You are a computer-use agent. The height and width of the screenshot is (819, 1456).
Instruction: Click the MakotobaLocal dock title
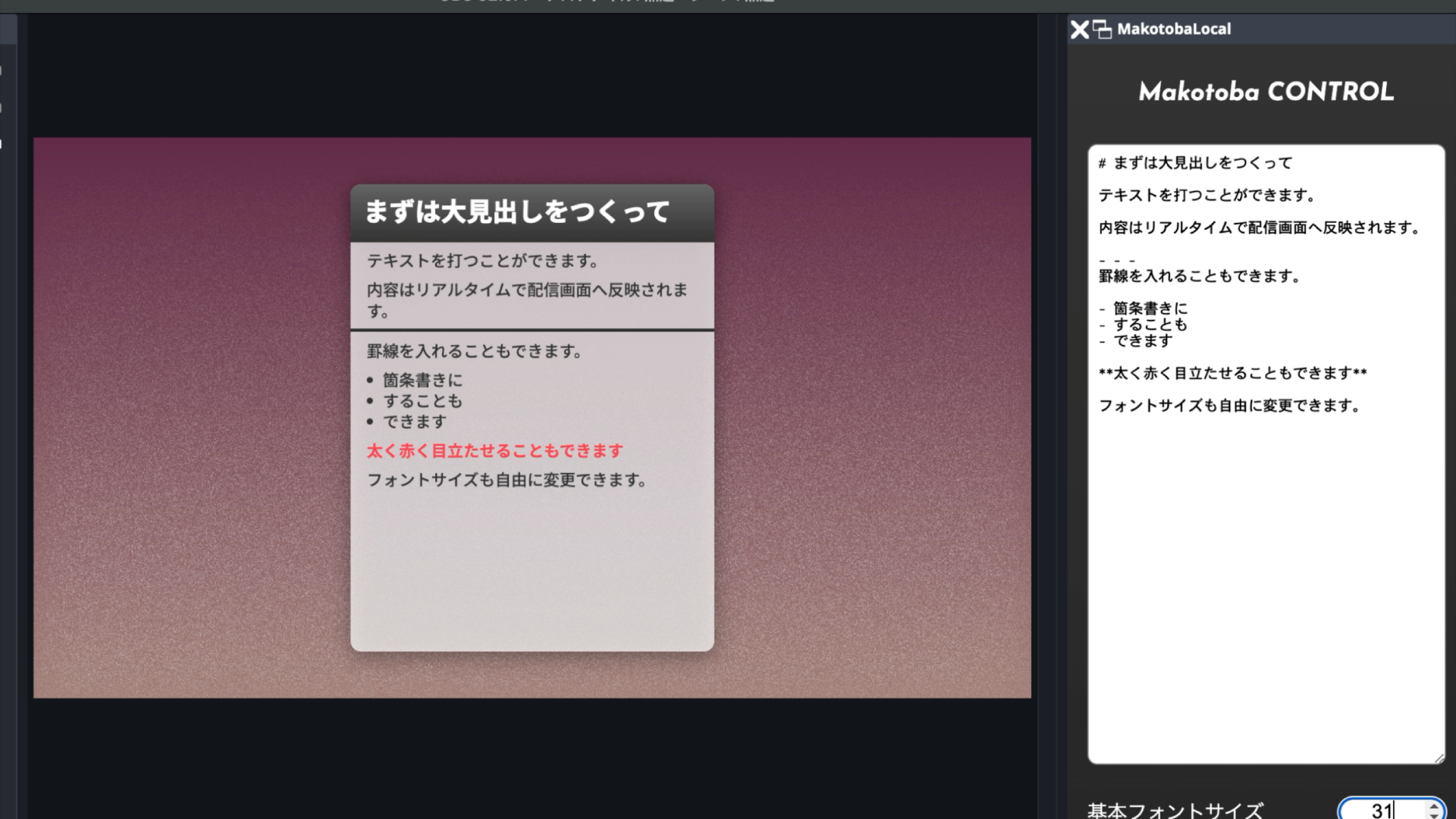[1174, 30]
